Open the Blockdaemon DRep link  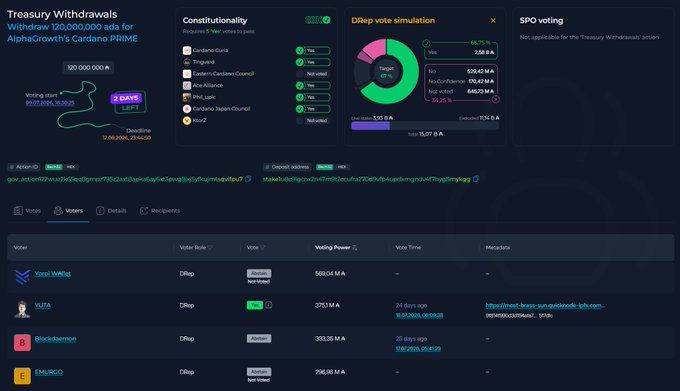tap(56, 339)
